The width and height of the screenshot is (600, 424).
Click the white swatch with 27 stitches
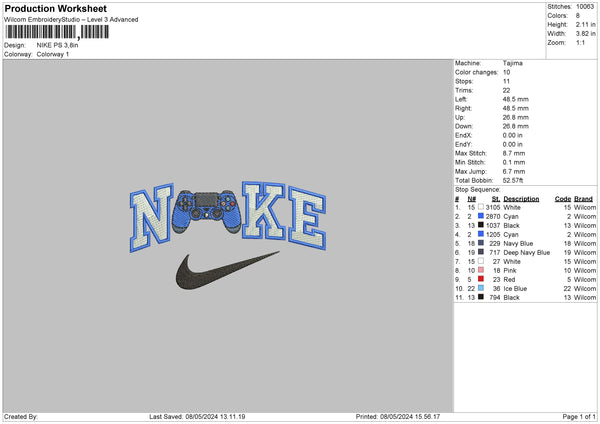(x=481, y=261)
